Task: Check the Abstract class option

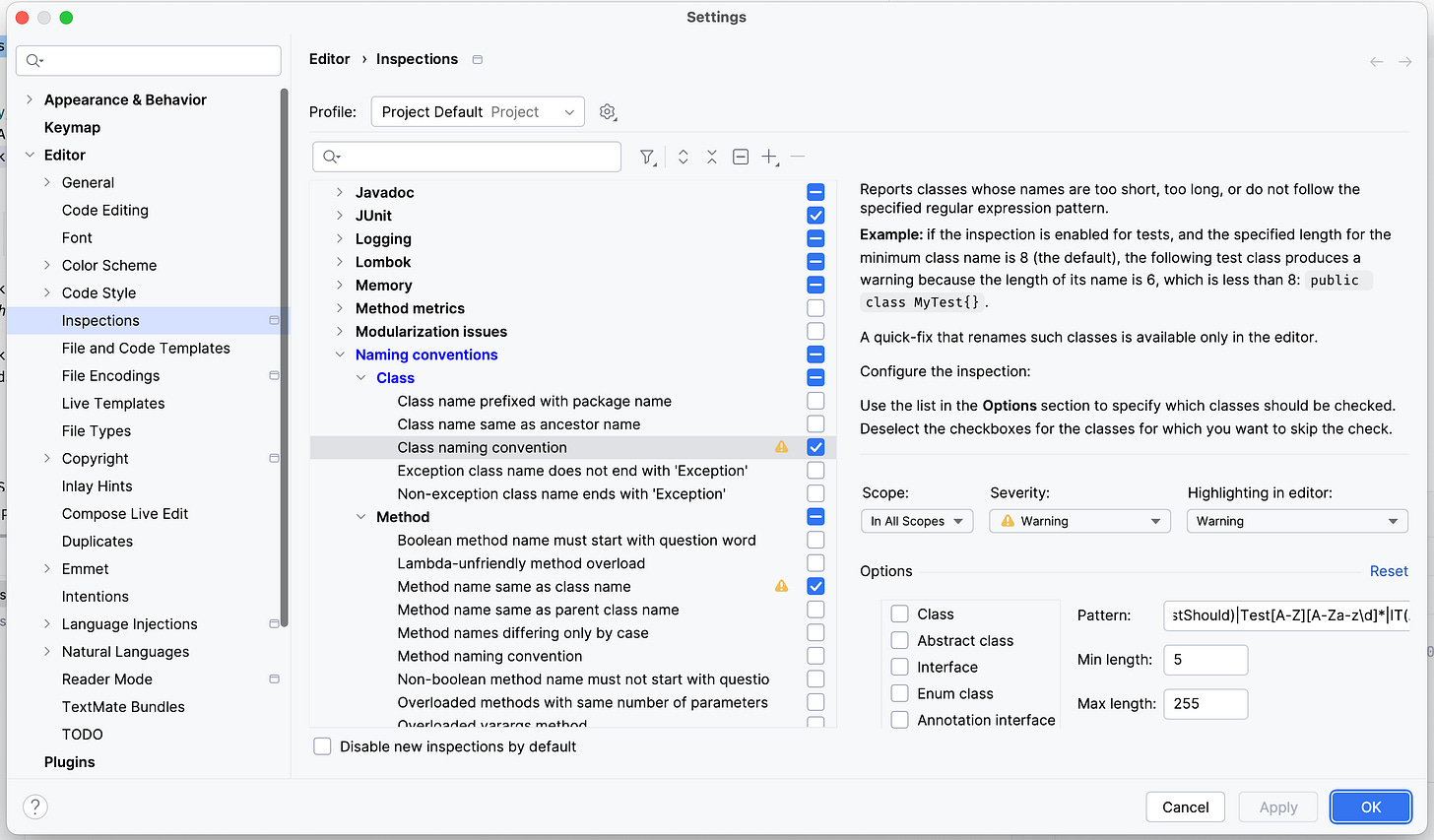Action: click(x=899, y=640)
